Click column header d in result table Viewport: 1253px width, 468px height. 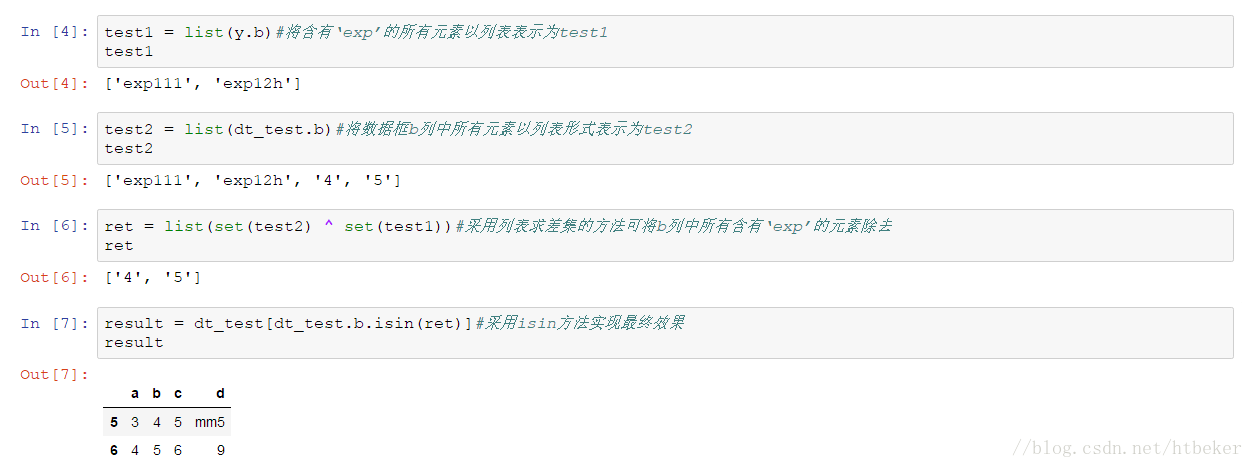pos(220,393)
